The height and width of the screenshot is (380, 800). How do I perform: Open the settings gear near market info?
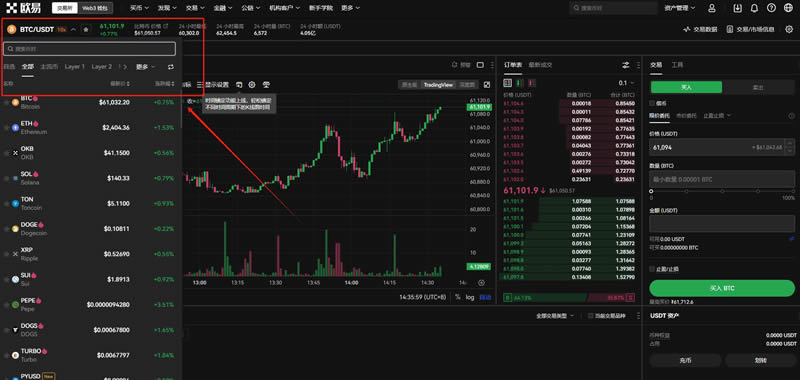tap(789, 30)
